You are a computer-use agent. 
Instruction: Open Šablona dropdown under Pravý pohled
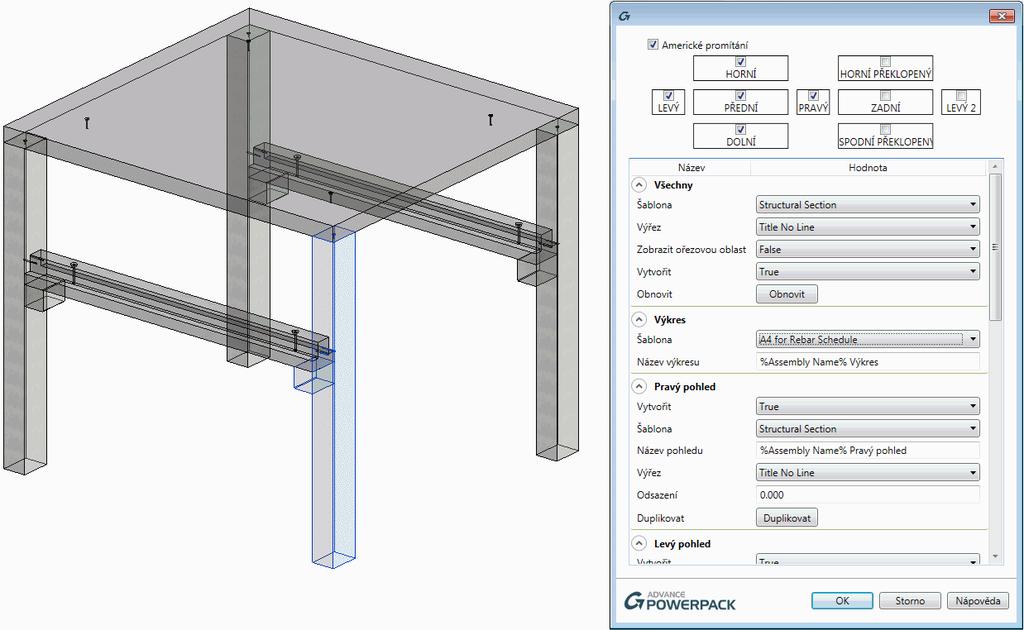pyautogui.click(x=868, y=429)
